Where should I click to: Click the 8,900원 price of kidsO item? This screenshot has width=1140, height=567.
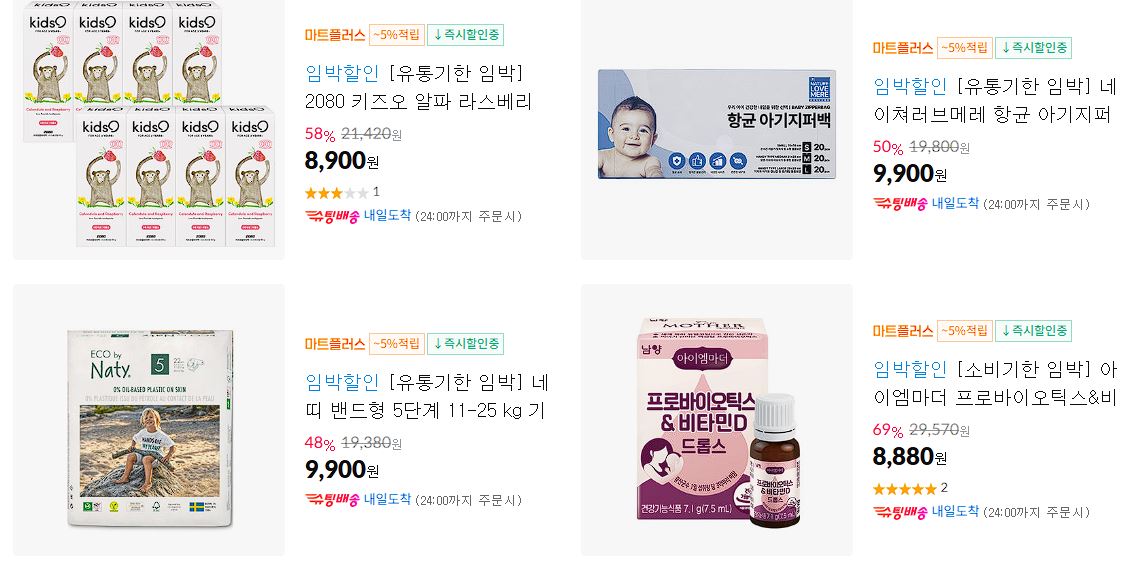click(342, 161)
